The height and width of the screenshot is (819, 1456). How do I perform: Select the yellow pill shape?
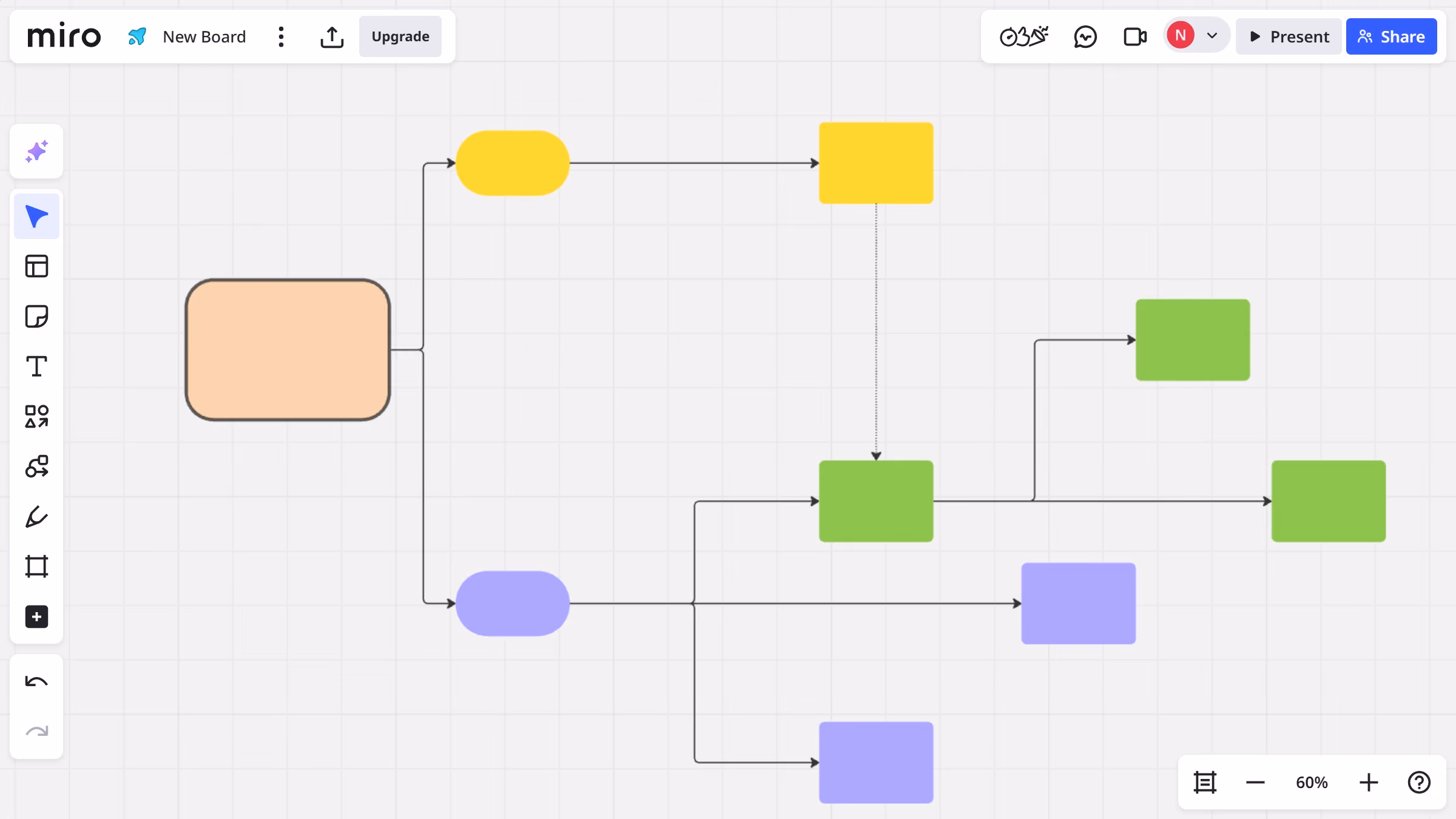(513, 163)
